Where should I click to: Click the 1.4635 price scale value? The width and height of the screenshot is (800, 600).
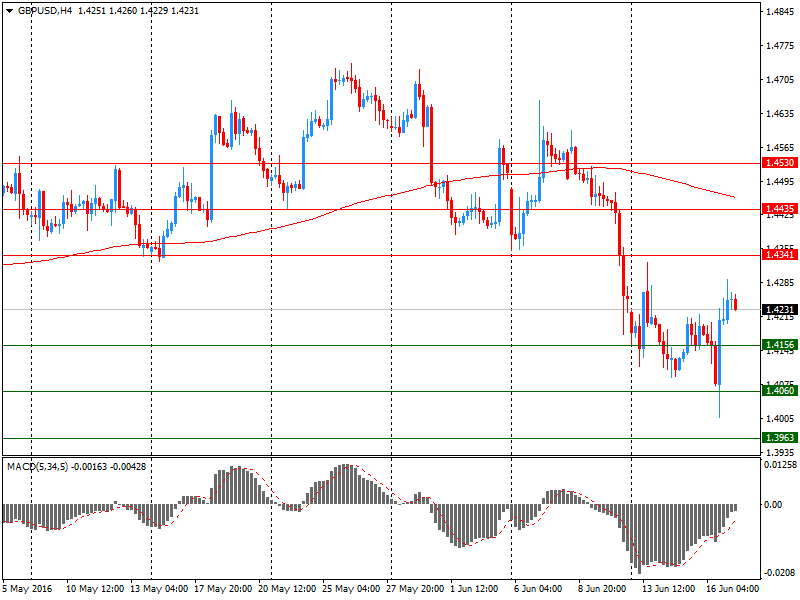click(780, 113)
